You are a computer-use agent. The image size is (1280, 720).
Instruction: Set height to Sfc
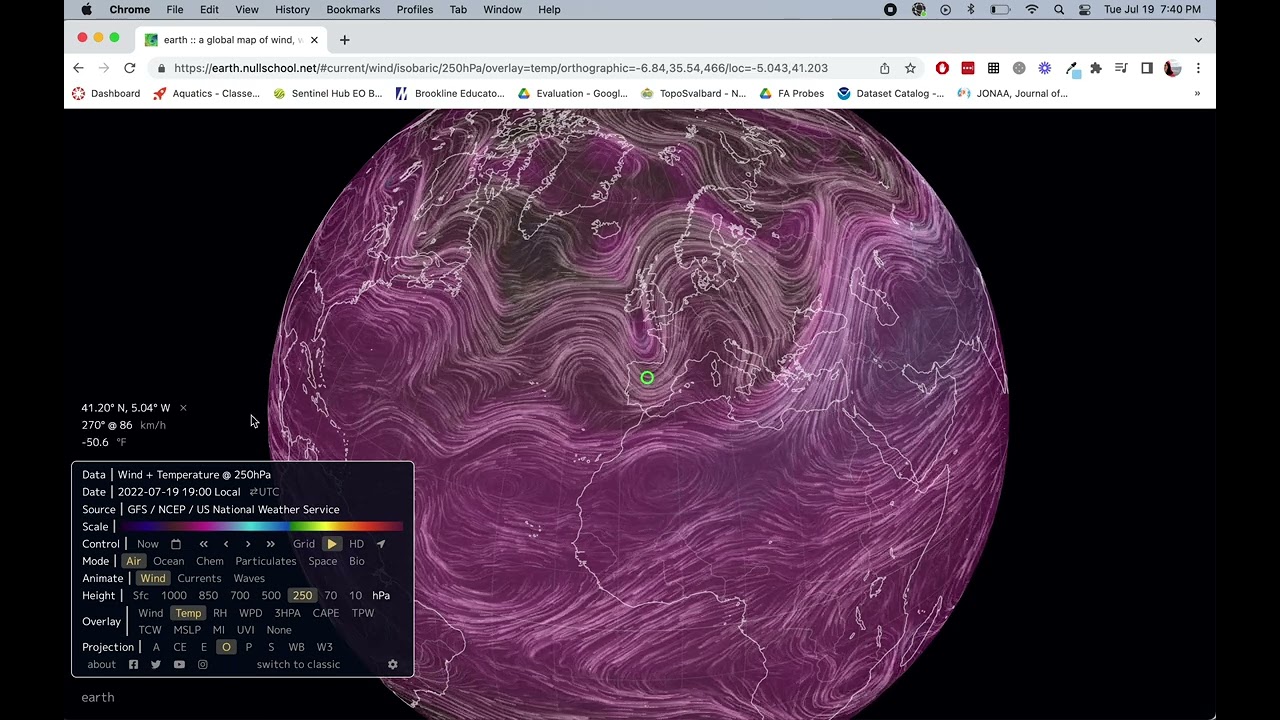point(141,595)
